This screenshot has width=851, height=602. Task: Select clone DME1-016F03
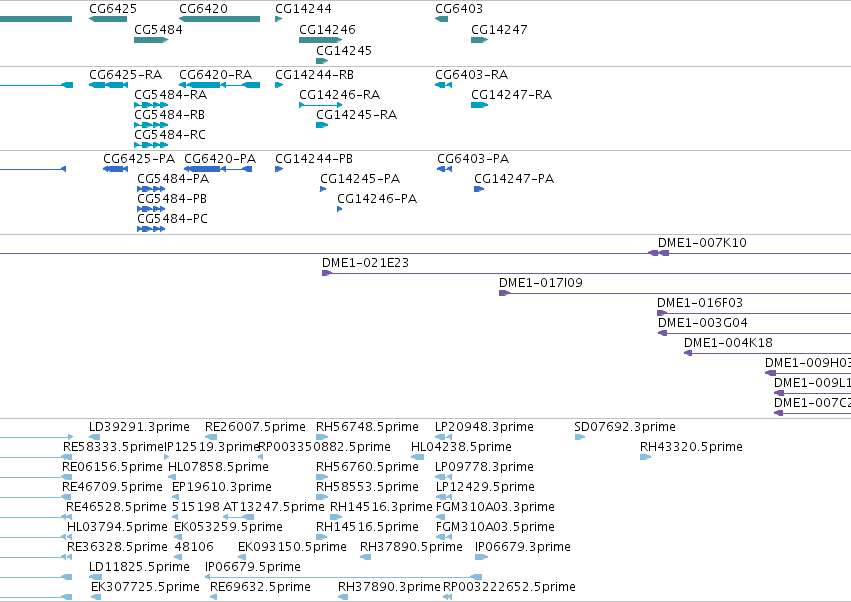[700, 303]
